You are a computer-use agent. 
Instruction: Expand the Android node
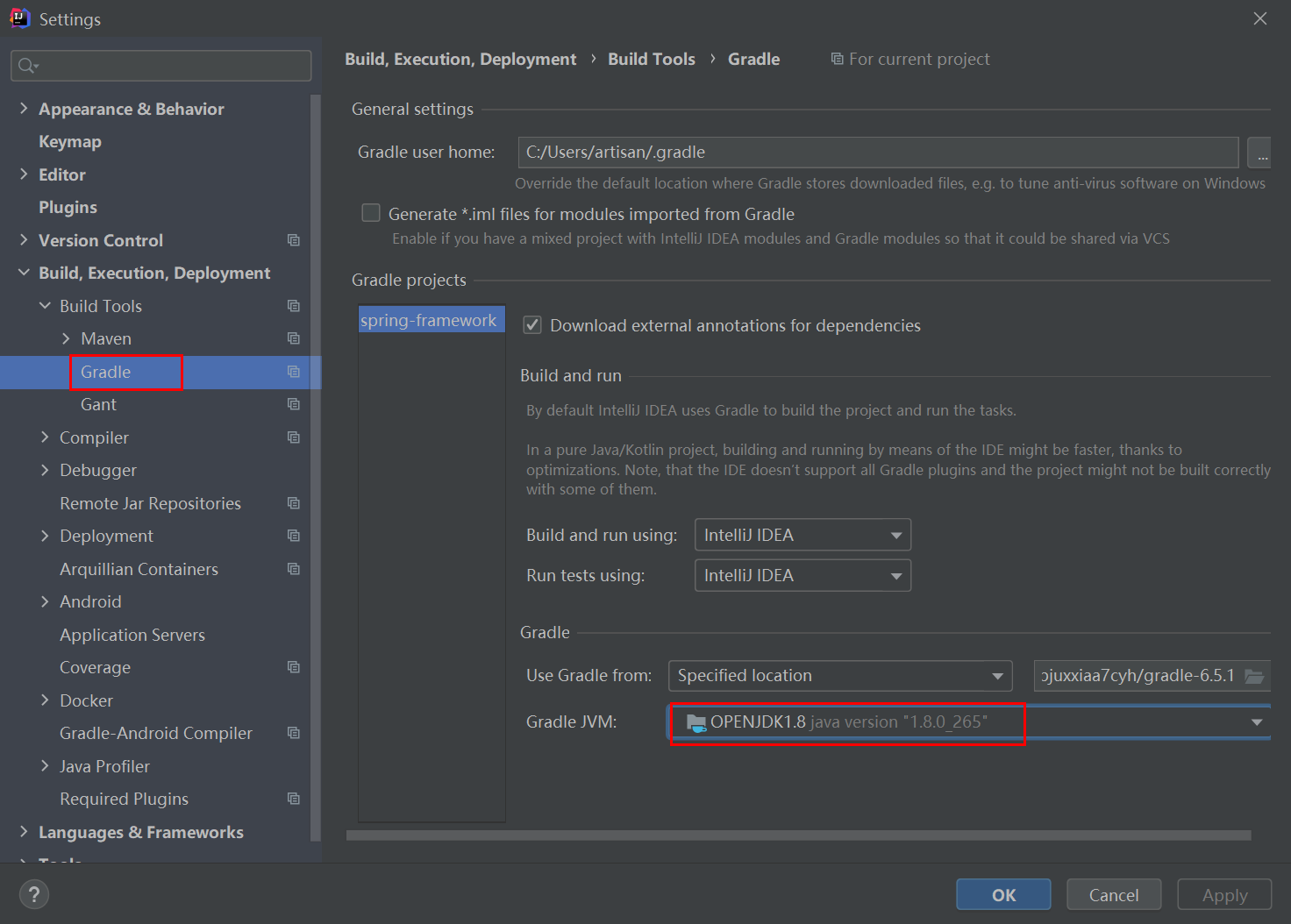45,601
